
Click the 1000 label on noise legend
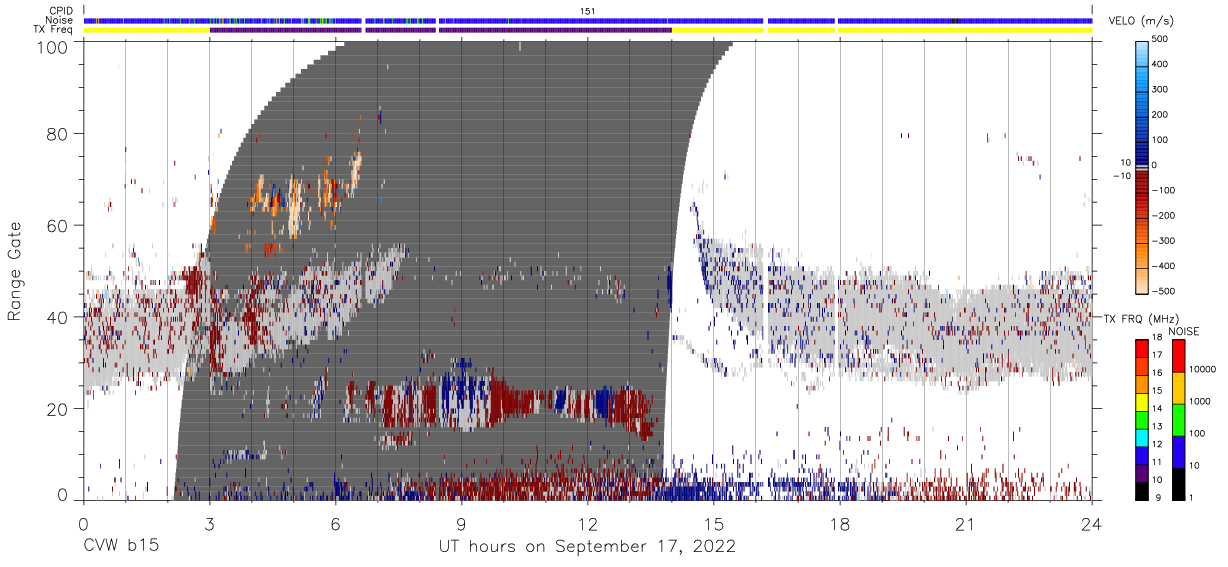(x=1198, y=401)
